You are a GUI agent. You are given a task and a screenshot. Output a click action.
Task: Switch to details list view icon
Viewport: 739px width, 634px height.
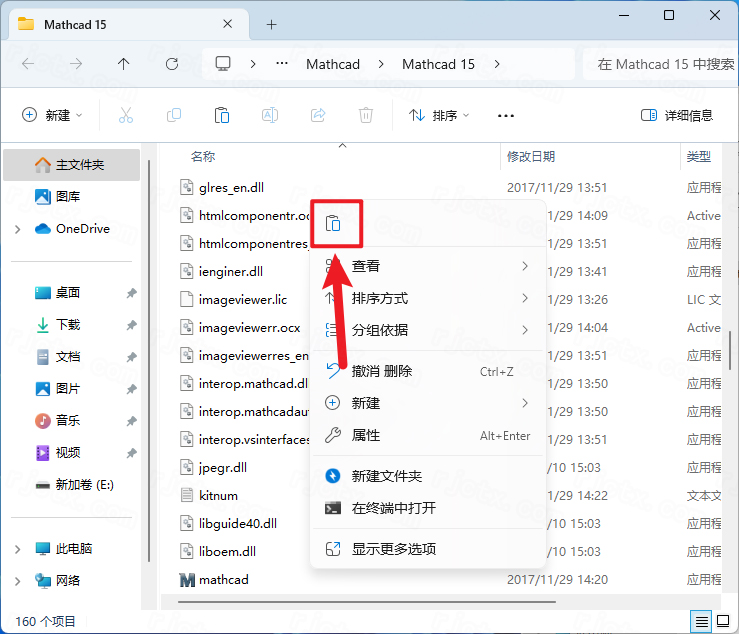702,621
